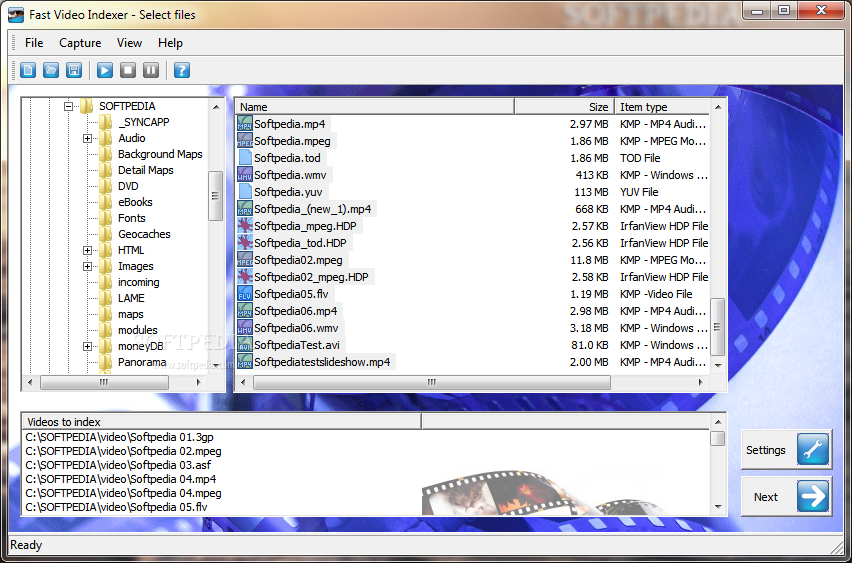The image size is (852, 563).
Task: Click the icon of Softpedia_(new_1).mp4
Action: point(245,209)
